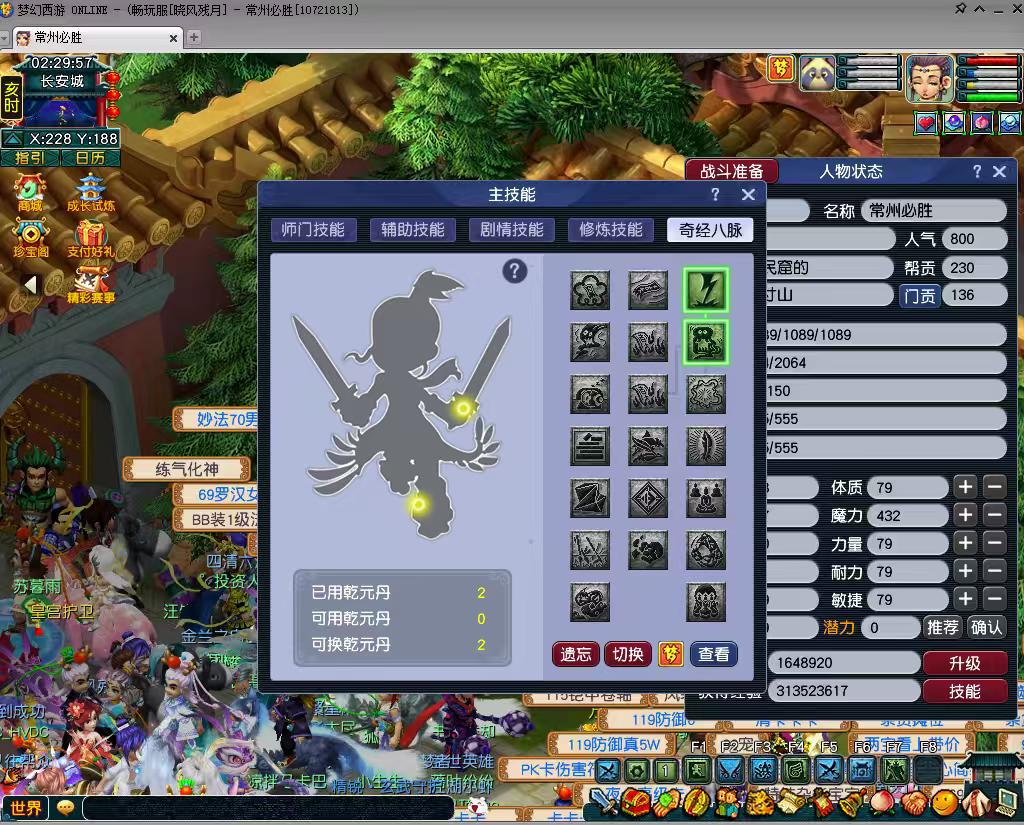Select the text lines tablet meridian icon

590,446
